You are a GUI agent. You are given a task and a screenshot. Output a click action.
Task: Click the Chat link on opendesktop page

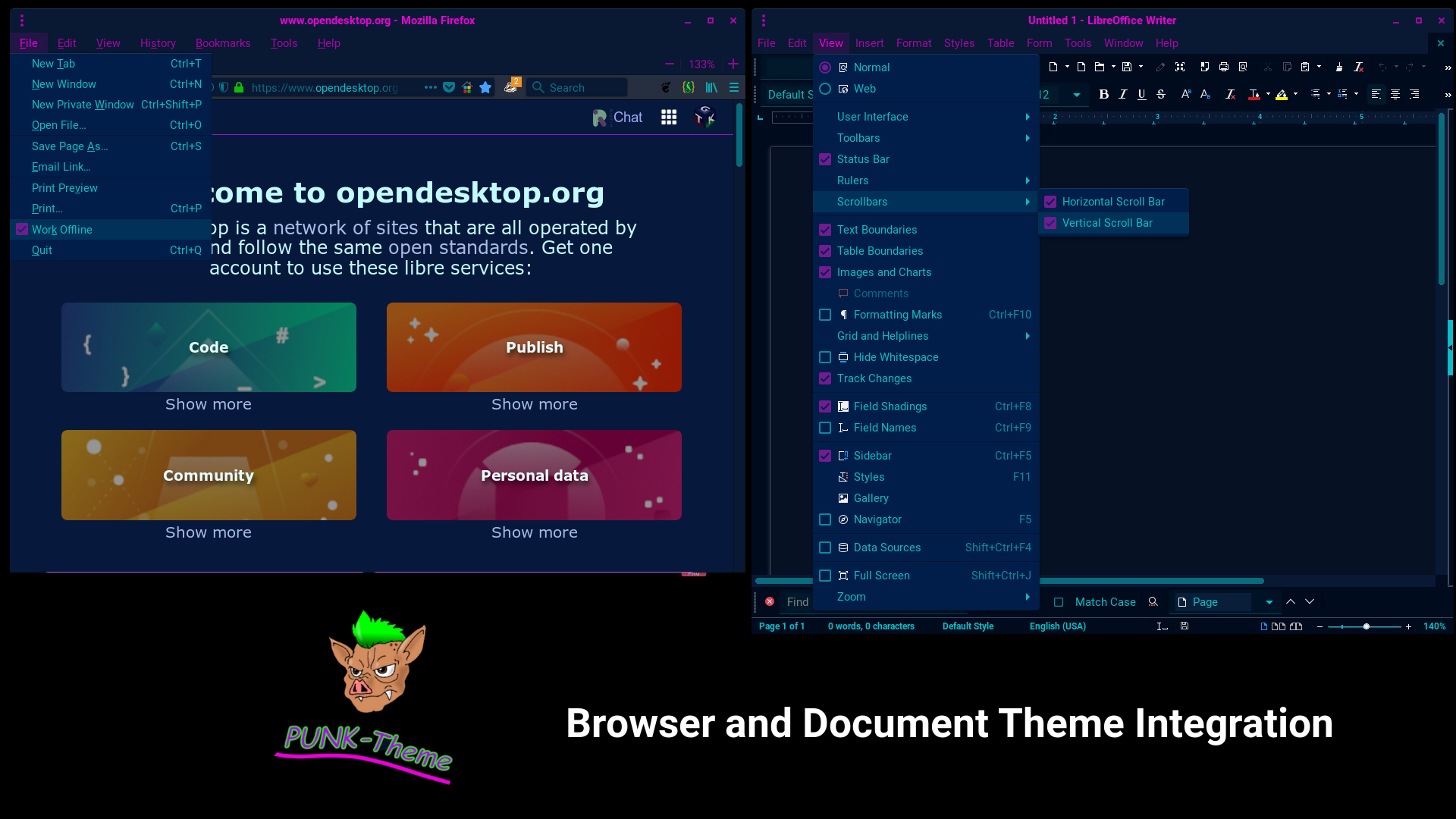click(617, 118)
